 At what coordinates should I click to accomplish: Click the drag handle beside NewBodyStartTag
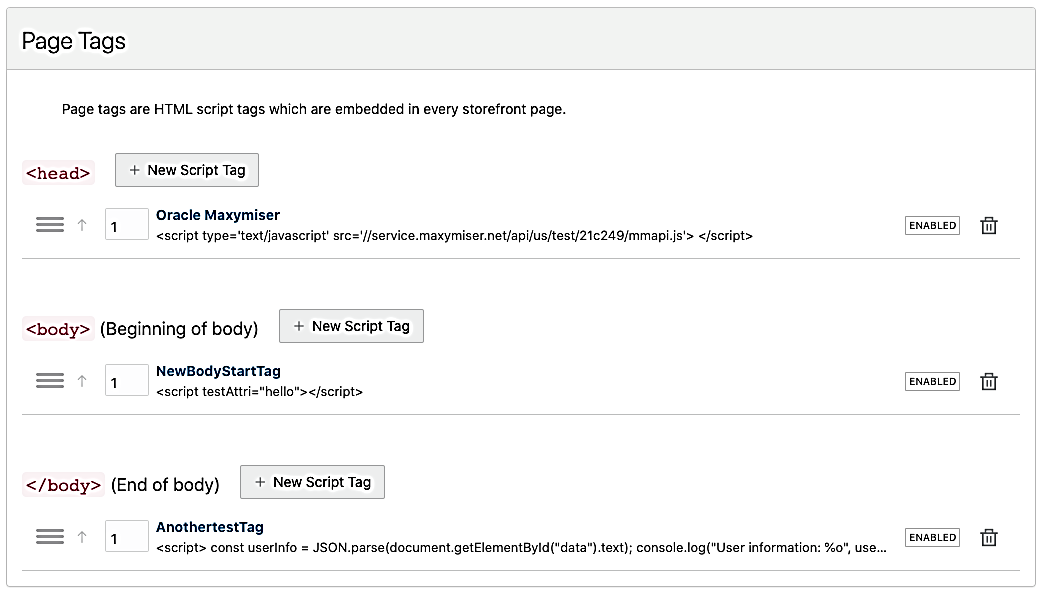(50, 381)
